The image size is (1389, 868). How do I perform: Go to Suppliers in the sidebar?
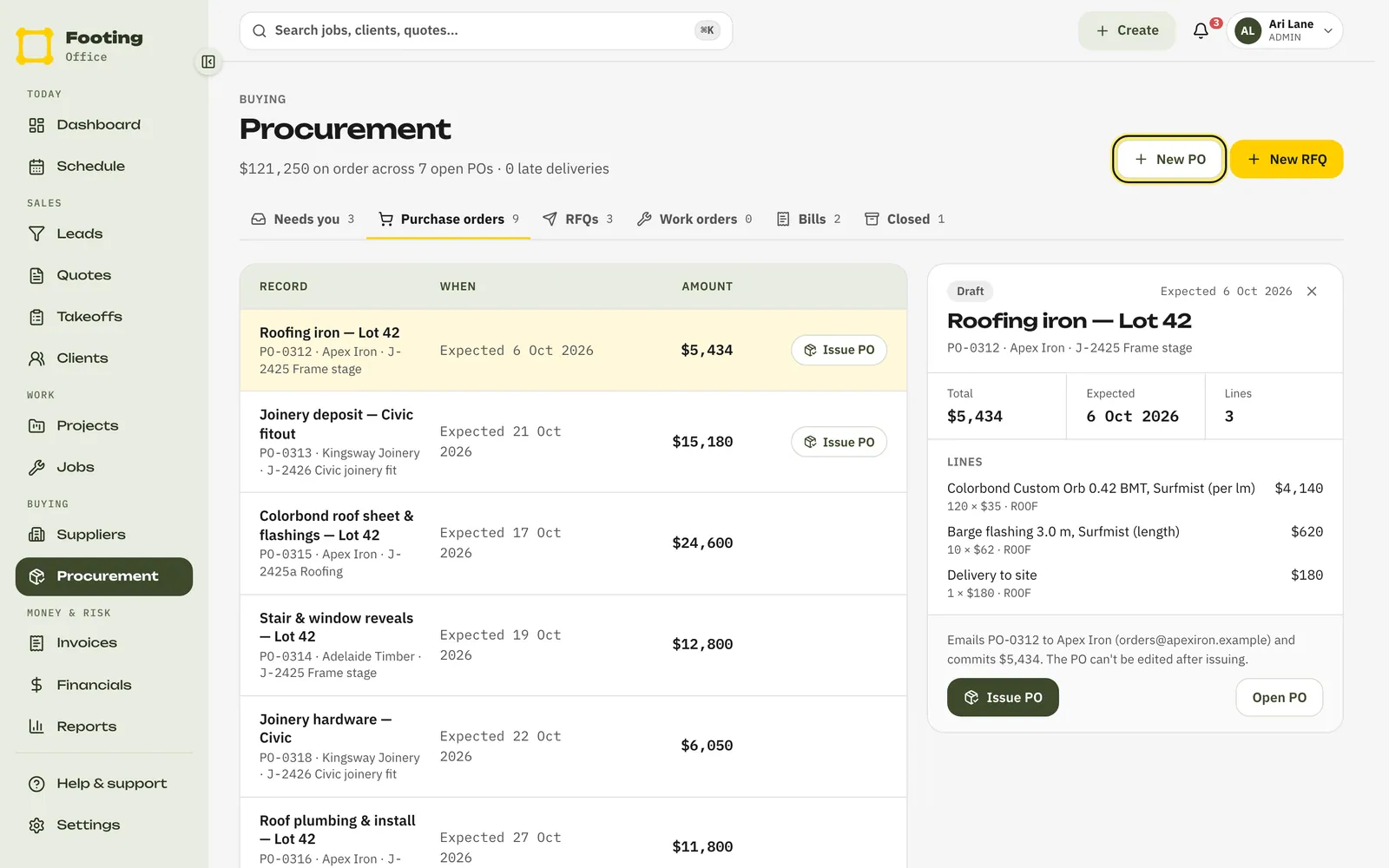(104, 535)
